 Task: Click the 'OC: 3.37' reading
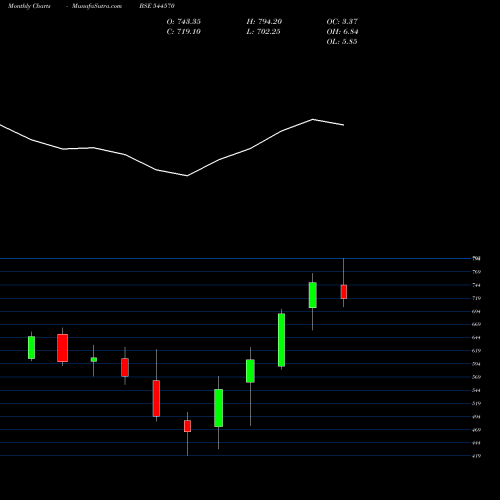(x=342, y=22)
